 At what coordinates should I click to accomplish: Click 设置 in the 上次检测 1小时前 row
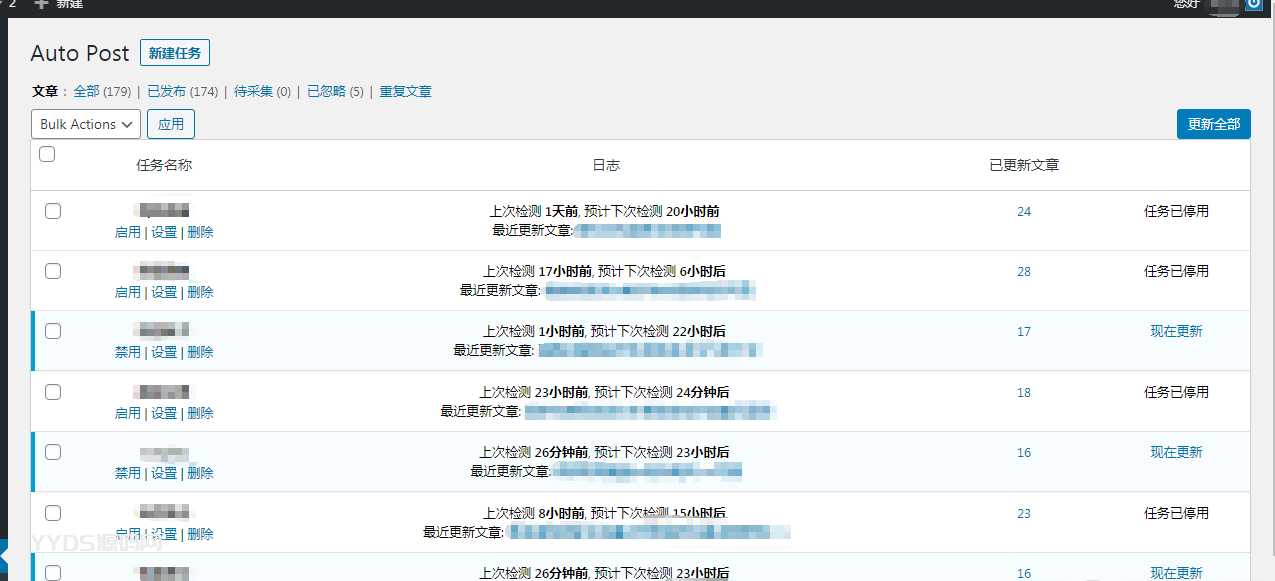[164, 352]
